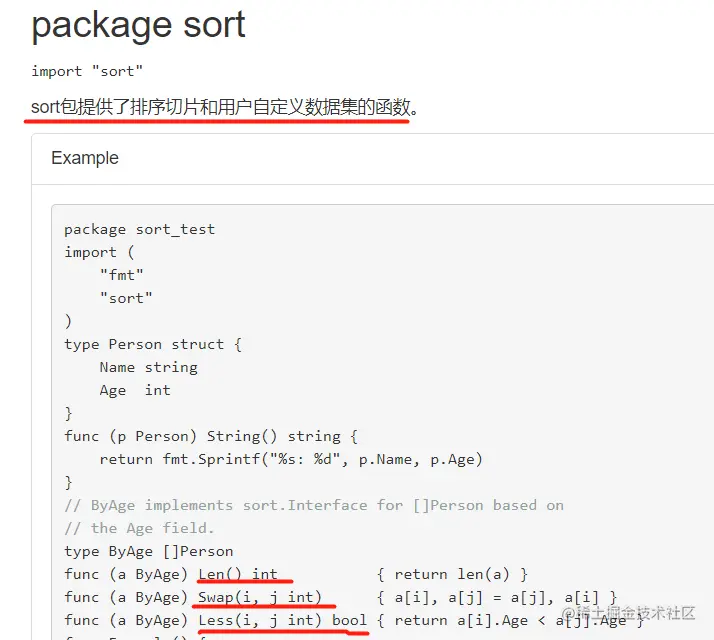Click the underlined 'Len() int' method
Screen dimensions: 714x640
point(238,574)
